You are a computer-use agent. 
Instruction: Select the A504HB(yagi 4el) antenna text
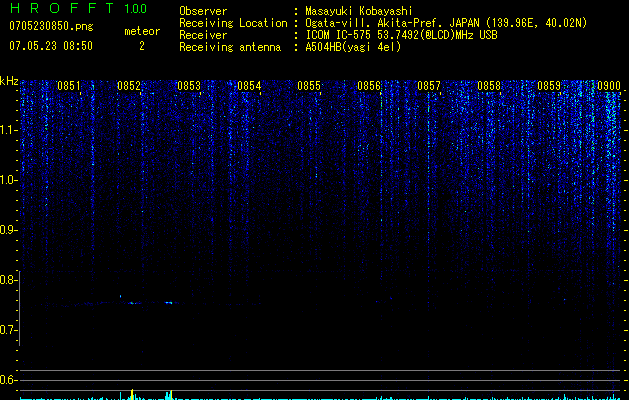[x=353, y=47]
